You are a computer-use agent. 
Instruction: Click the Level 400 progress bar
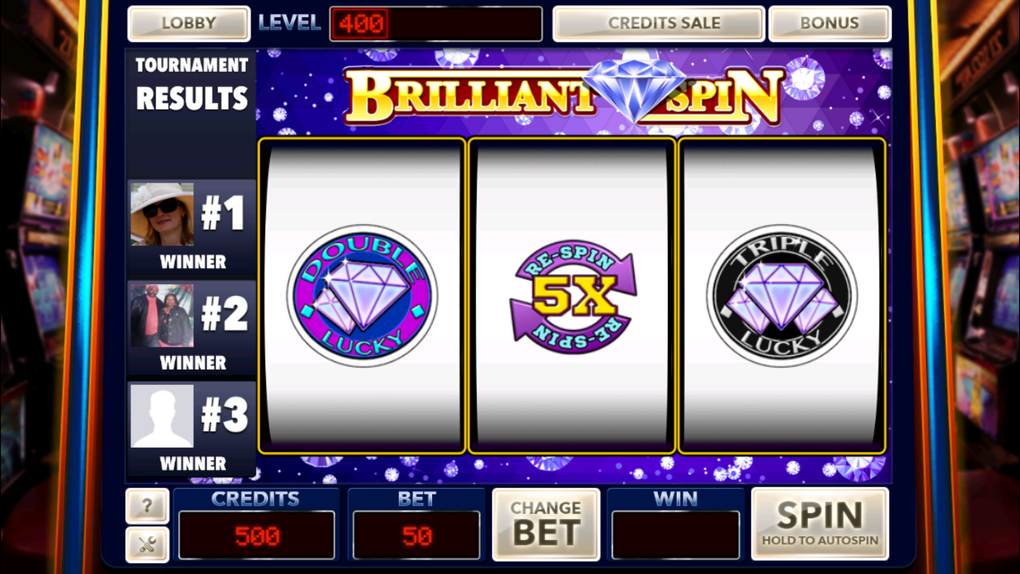click(436, 24)
